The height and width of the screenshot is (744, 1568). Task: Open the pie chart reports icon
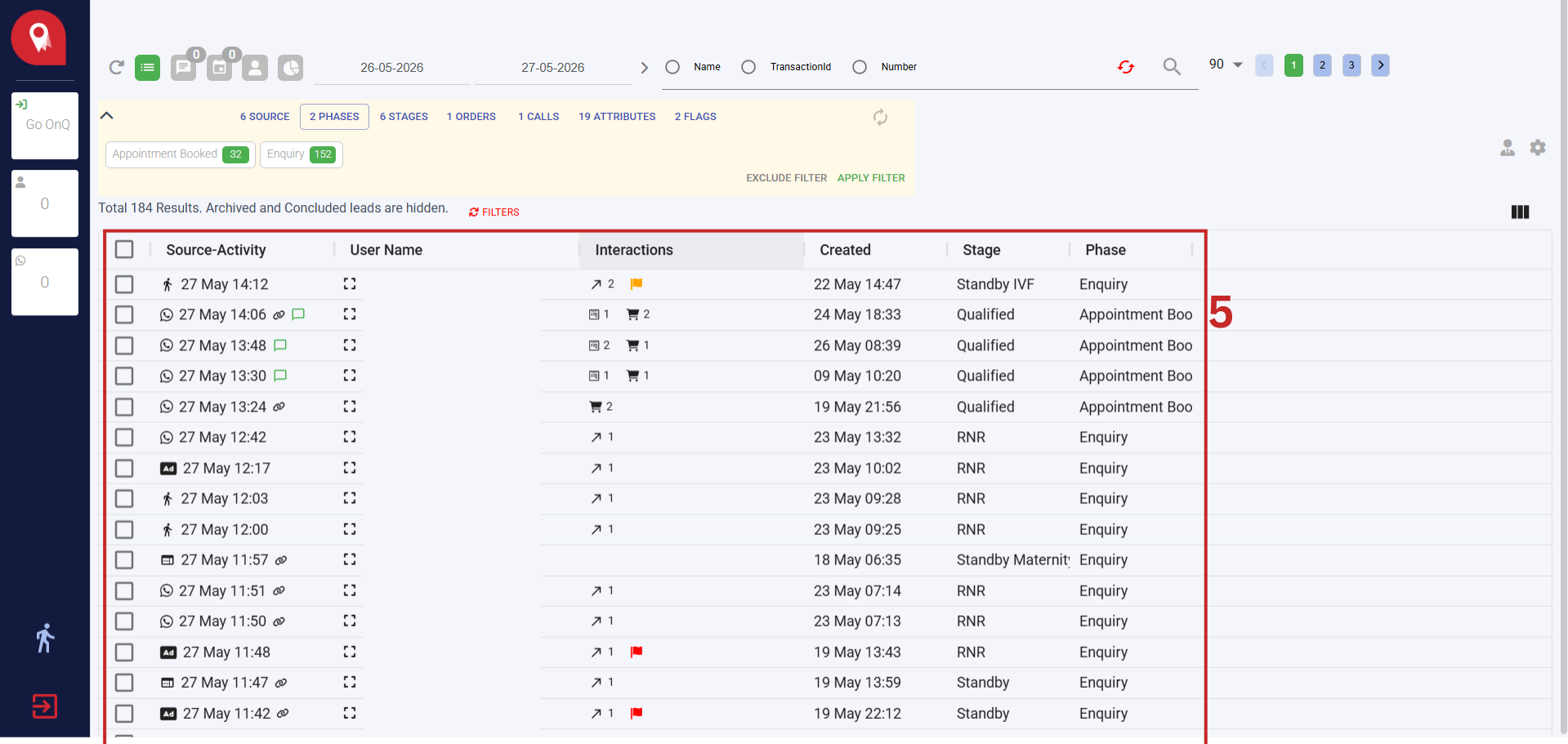(290, 67)
